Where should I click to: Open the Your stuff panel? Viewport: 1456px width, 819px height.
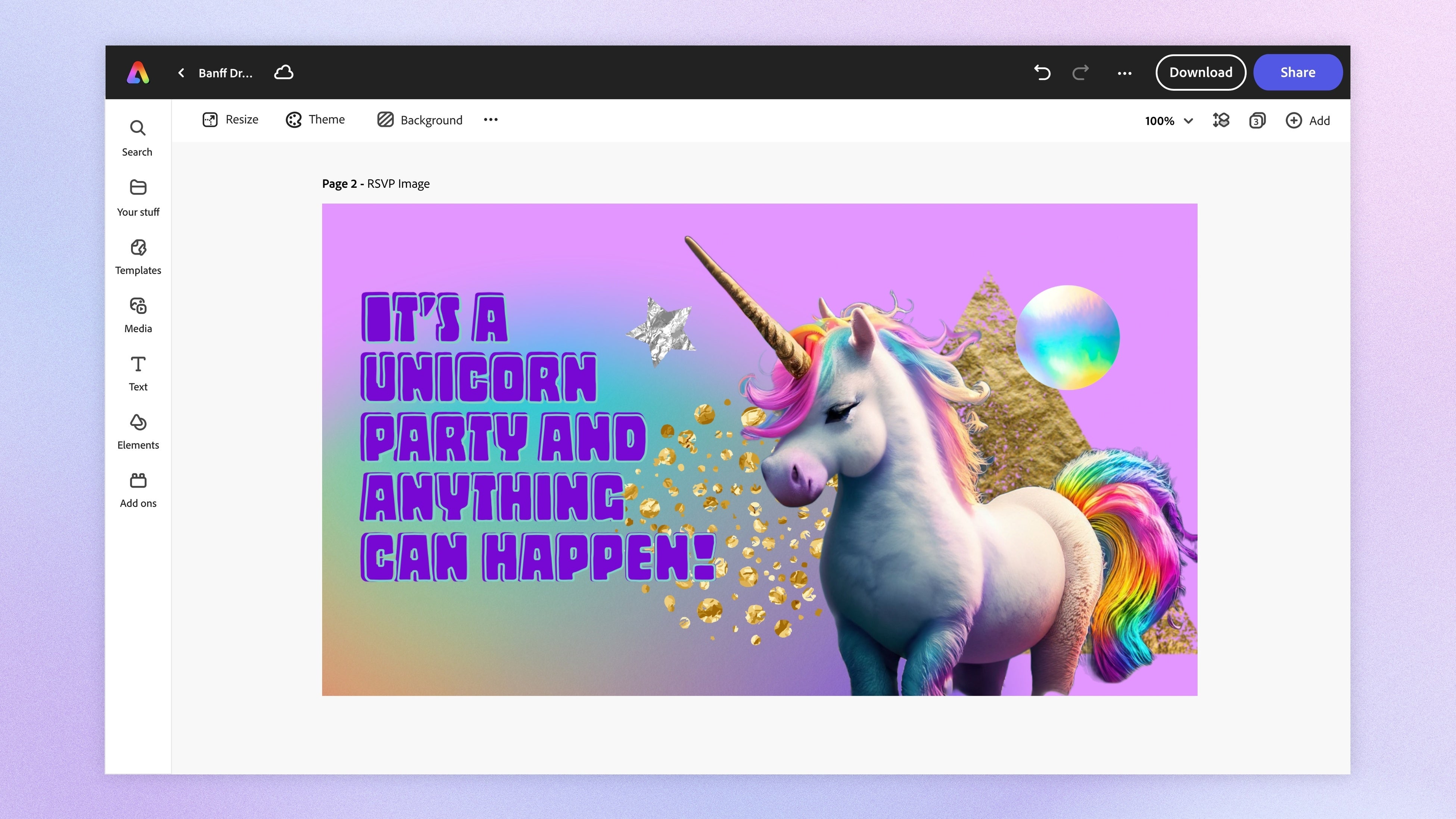pos(138,197)
